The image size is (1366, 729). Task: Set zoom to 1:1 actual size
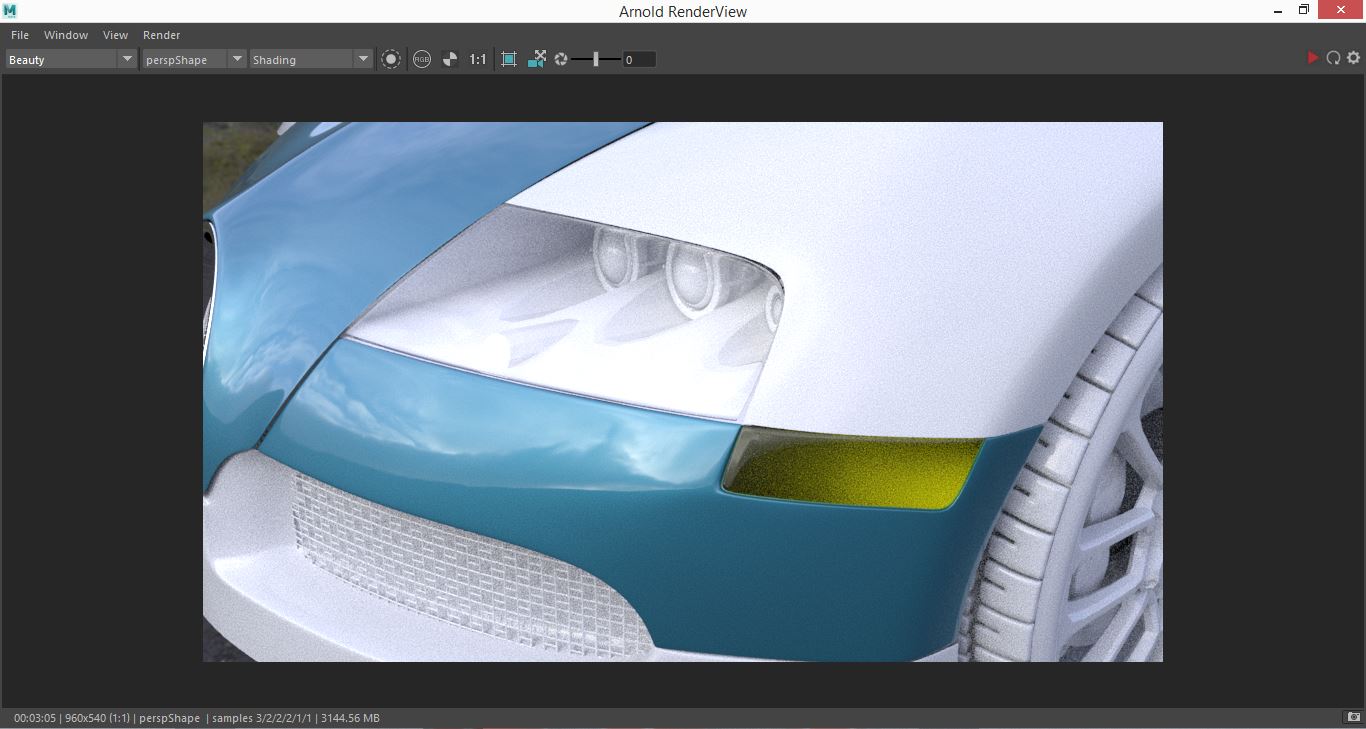[x=478, y=60]
